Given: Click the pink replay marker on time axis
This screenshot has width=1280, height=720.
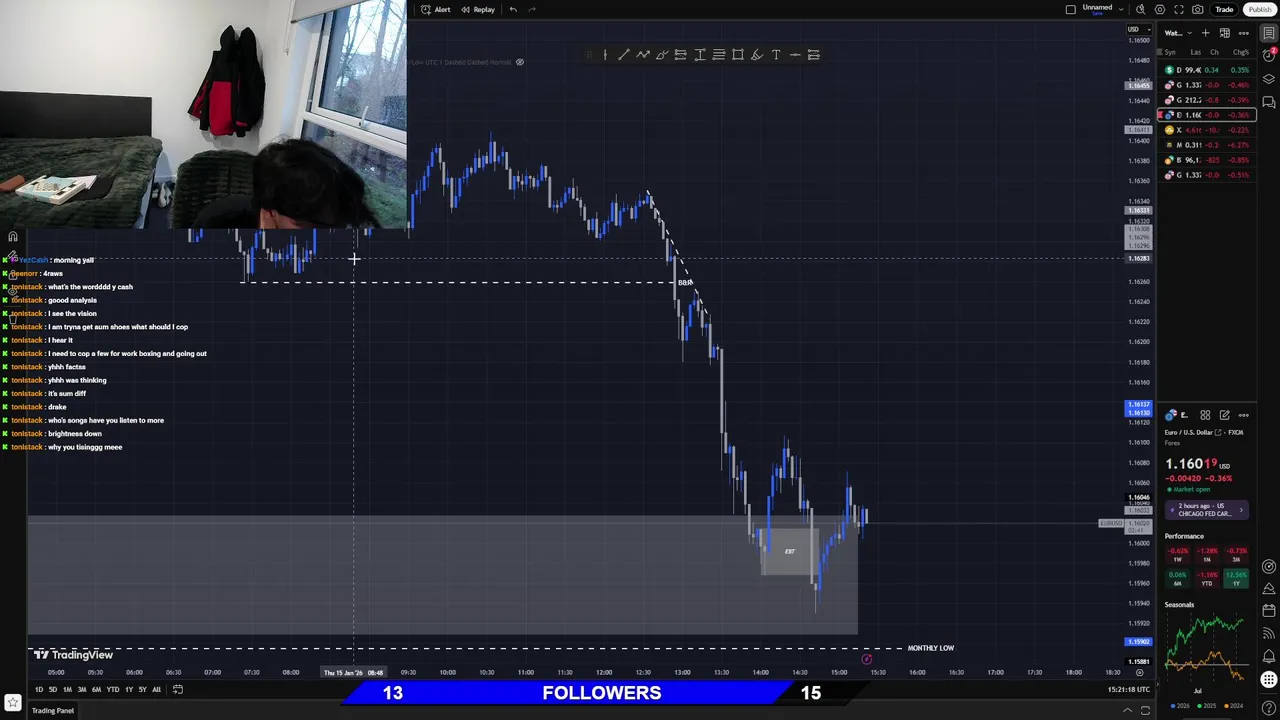Looking at the screenshot, I should [867, 660].
